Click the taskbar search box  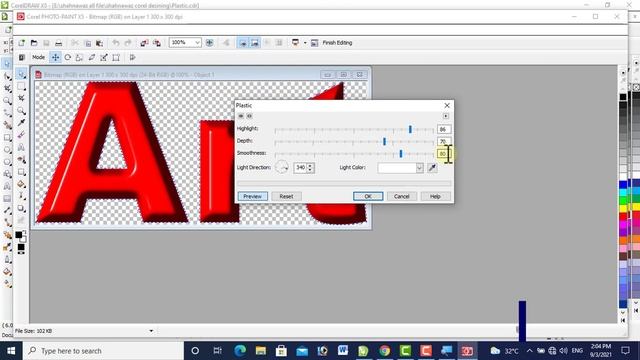click(103, 351)
